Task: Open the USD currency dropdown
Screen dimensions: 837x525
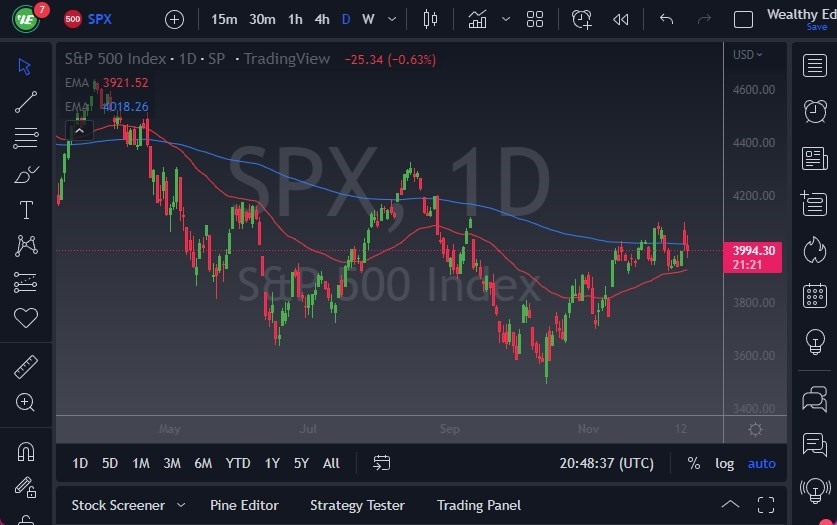Action: 747,54
